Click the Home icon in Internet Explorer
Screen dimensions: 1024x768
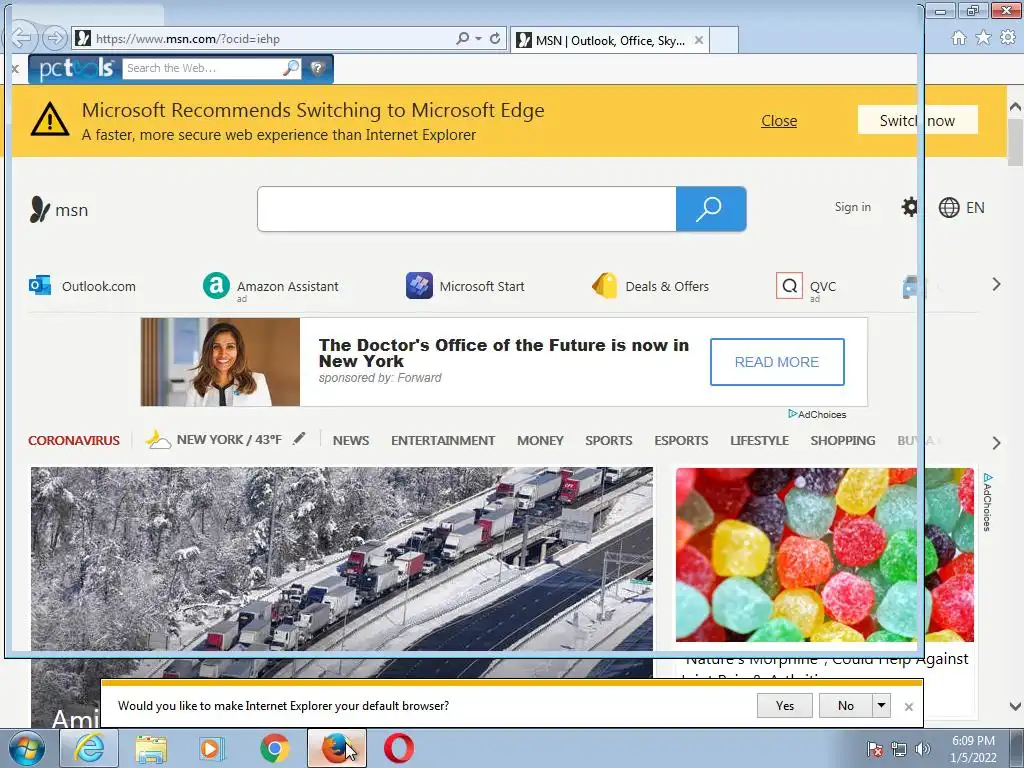(959, 38)
